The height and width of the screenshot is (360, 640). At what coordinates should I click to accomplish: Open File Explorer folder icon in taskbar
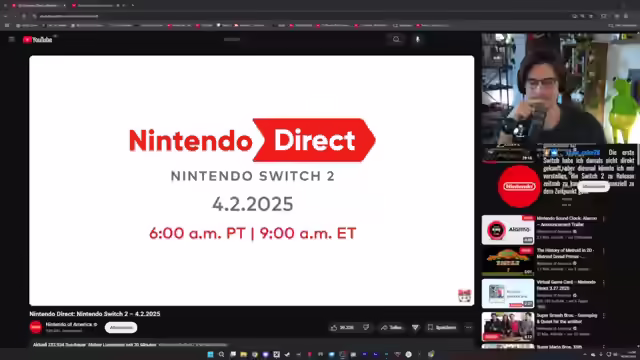[x=244, y=354]
